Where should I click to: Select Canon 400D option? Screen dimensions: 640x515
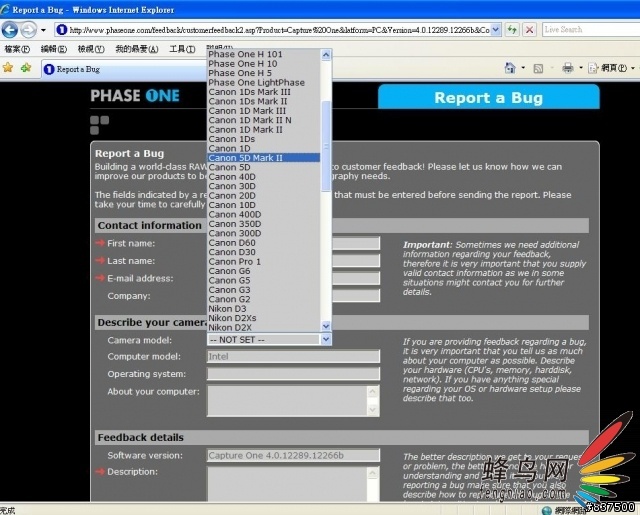click(x=264, y=214)
